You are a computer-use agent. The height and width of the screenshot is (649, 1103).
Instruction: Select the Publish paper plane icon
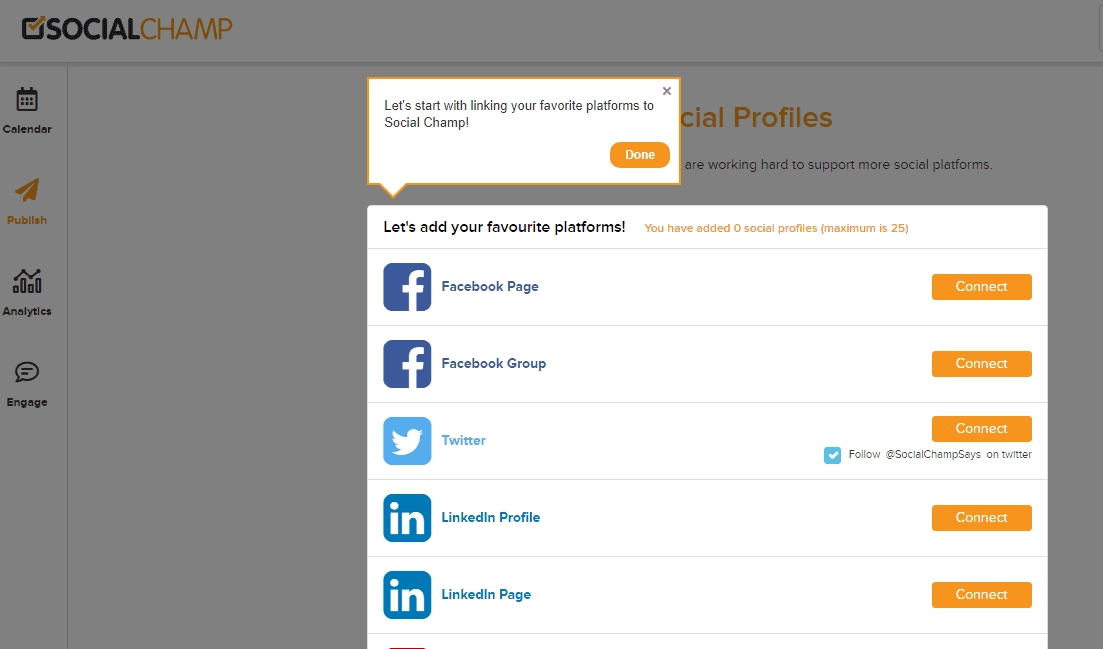pyautogui.click(x=27, y=190)
